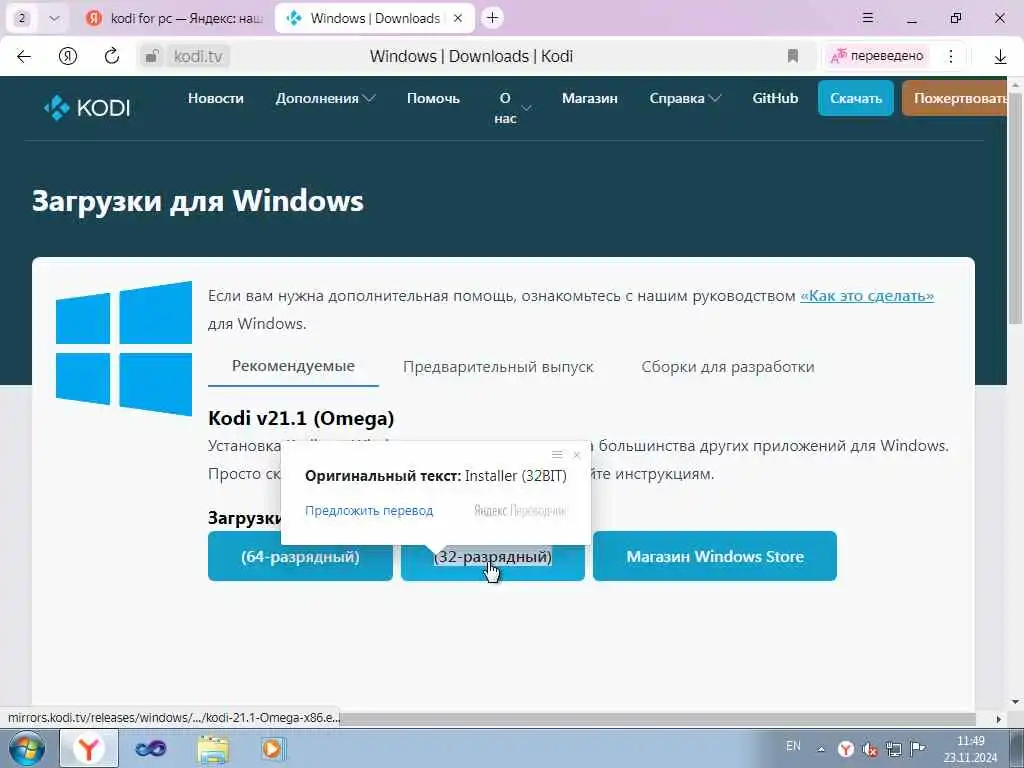
Task: Click the Yandex tray icon
Action: click(x=846, y=749)
